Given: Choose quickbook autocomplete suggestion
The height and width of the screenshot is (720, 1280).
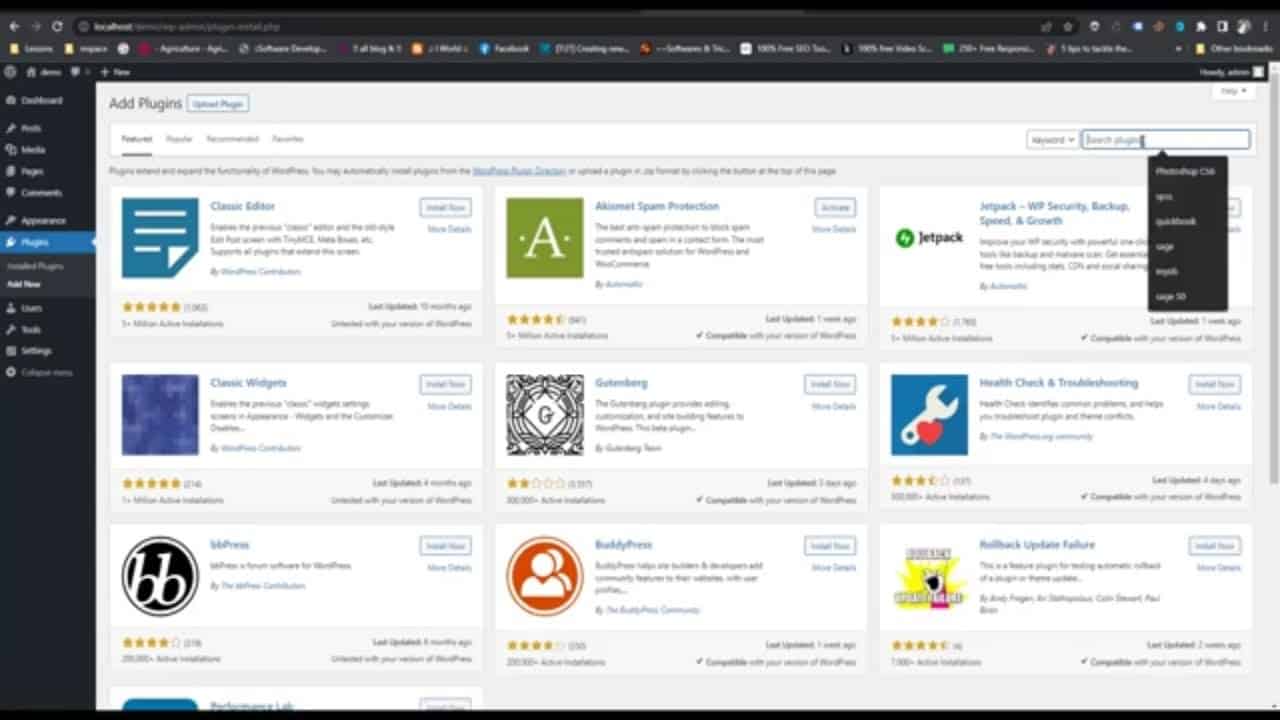Looking at the screenshot, I should pos(1176,221).
